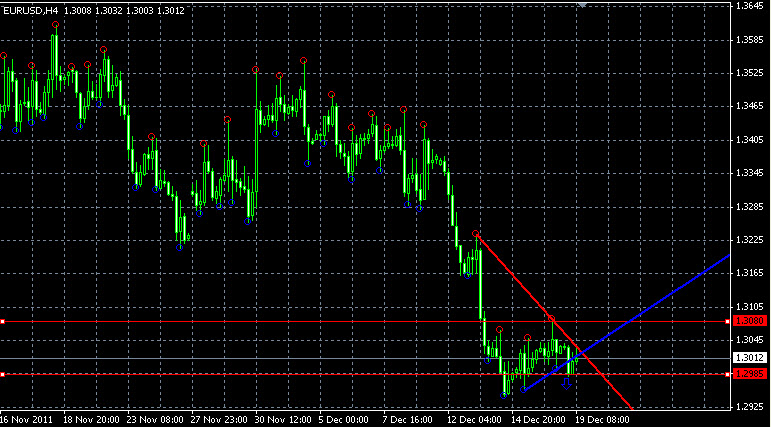Click the 19 Dec 08:00 time label
Image resolution: width=772 pixels, height=427 pixels.
(604, 420)
